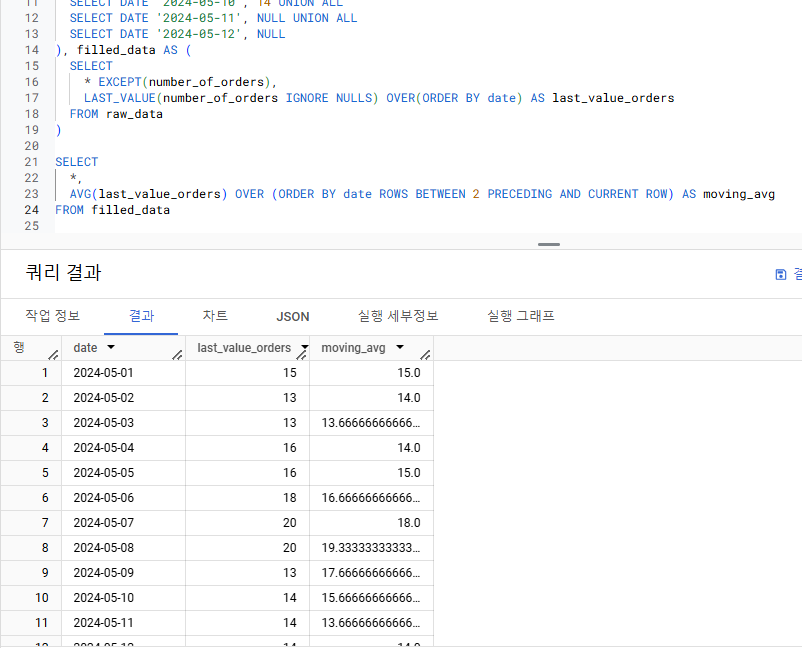Image resolution: width=802 pixels, height=648 pixels.
Task: Click raw_data in editor line 18
Action: pos(135,114)
